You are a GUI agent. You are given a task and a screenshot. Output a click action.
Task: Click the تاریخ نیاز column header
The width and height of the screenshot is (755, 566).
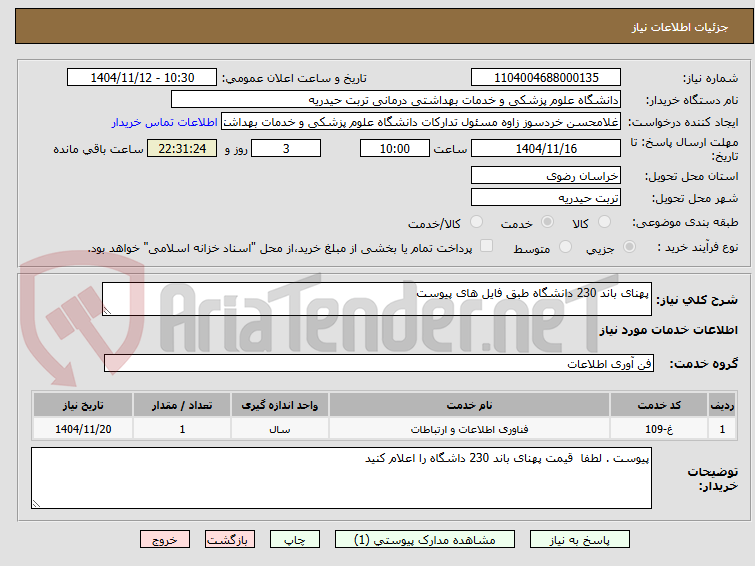(83, 405)
